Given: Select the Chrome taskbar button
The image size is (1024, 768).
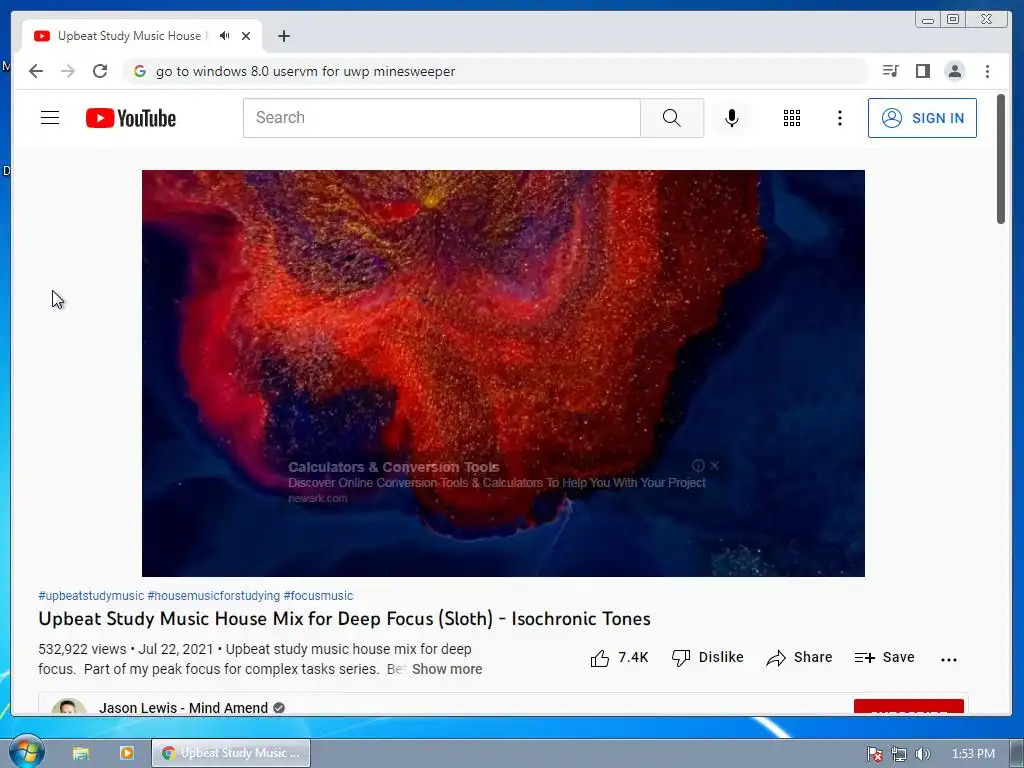Looking at the screenshot, I should (231, 753).
